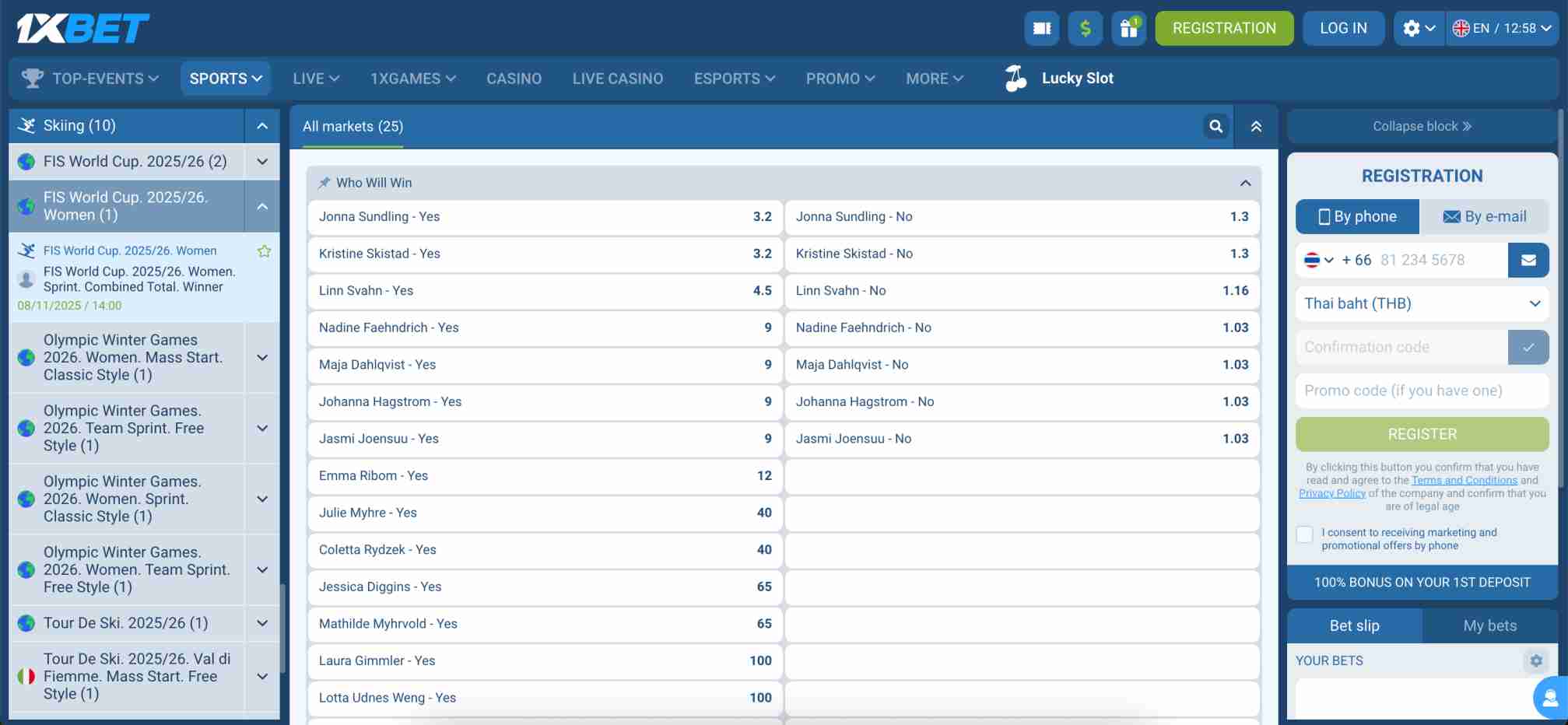Expand FIS World Cup 2025/26 (2)
This screenshot has width=1568, height=725.
click(x=262, y=161)
